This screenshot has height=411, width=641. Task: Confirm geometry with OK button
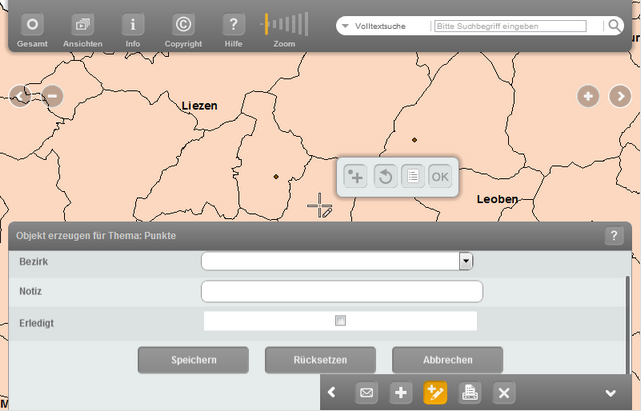[440, 176]
